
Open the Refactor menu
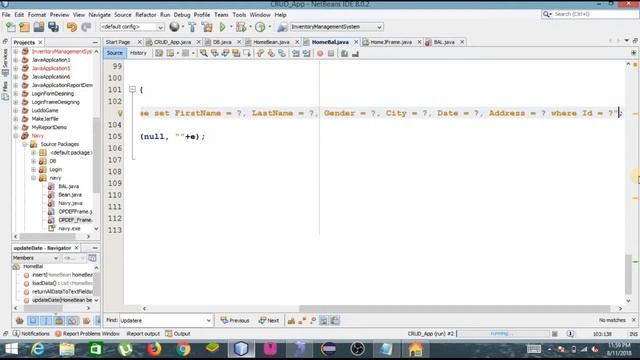145,15
